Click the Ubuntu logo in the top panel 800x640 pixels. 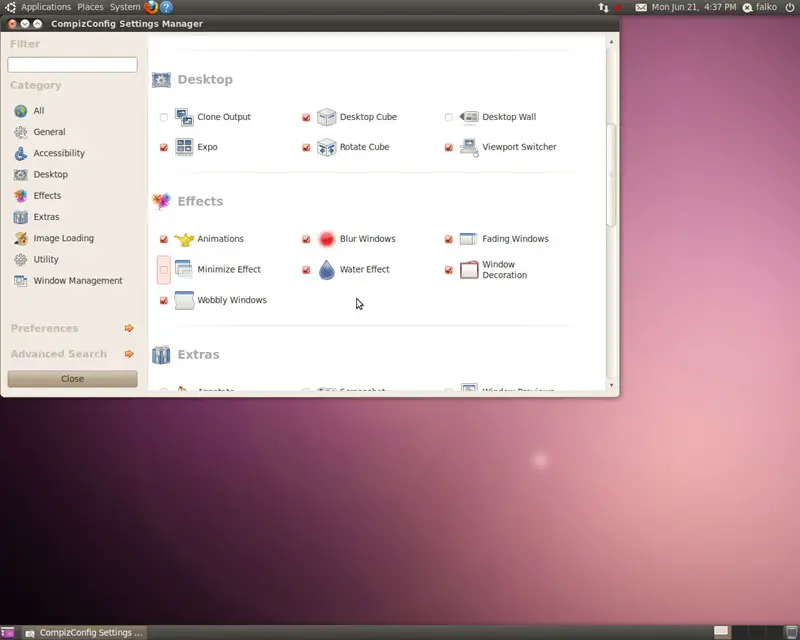click(10, 7)
